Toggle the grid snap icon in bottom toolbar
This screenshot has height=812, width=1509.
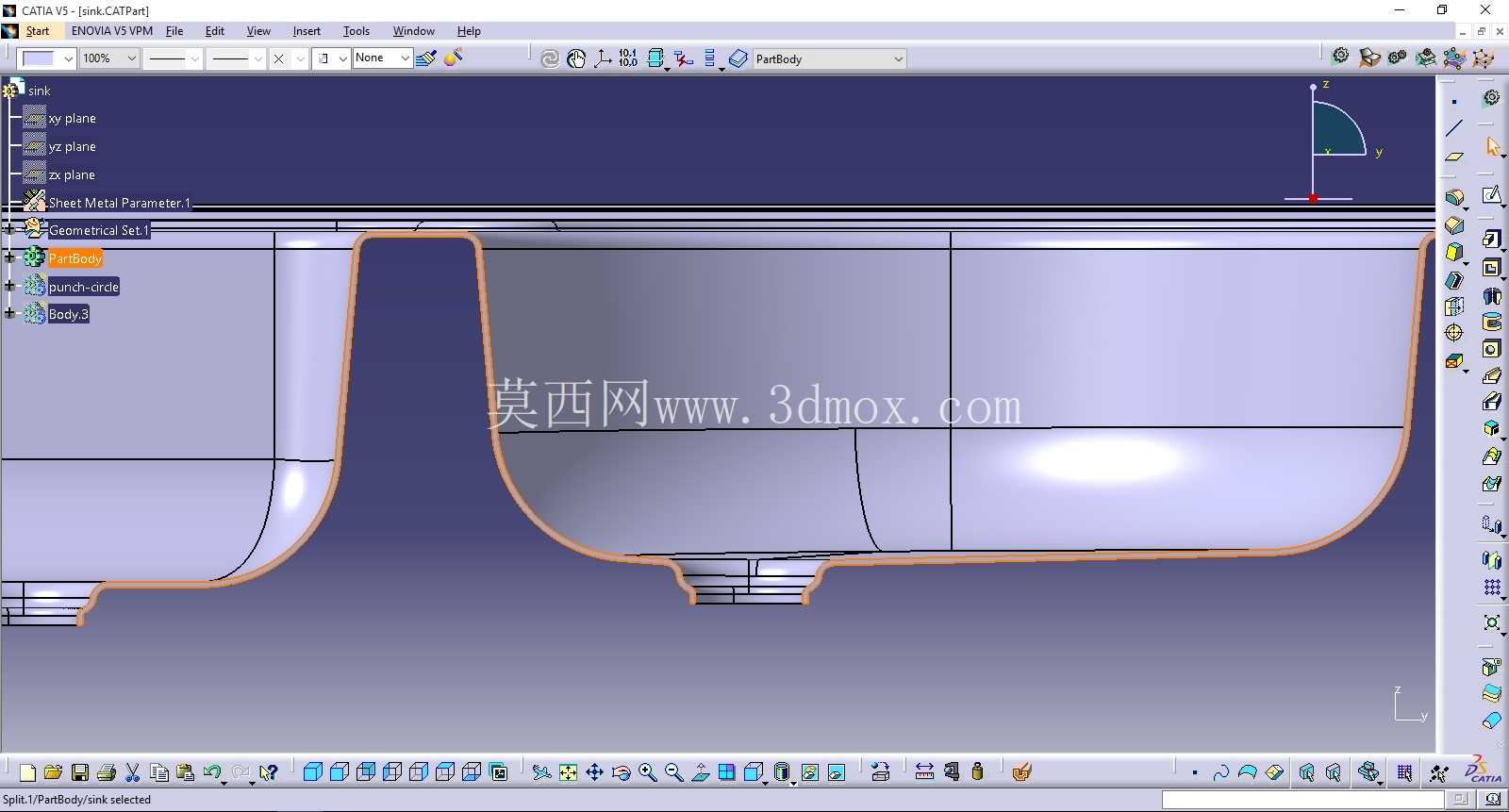click(x=1404, y=772)
